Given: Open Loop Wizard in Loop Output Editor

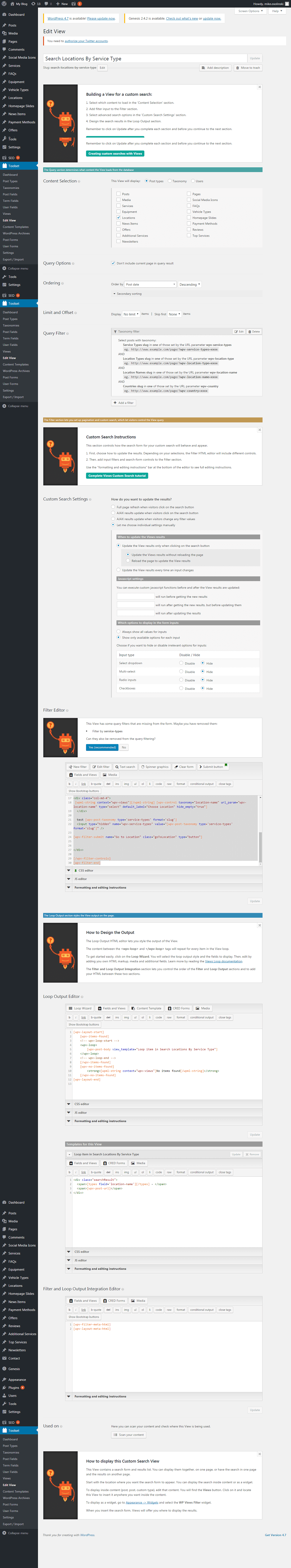Looking at the screenshot, I should [x=80, y=1008].
